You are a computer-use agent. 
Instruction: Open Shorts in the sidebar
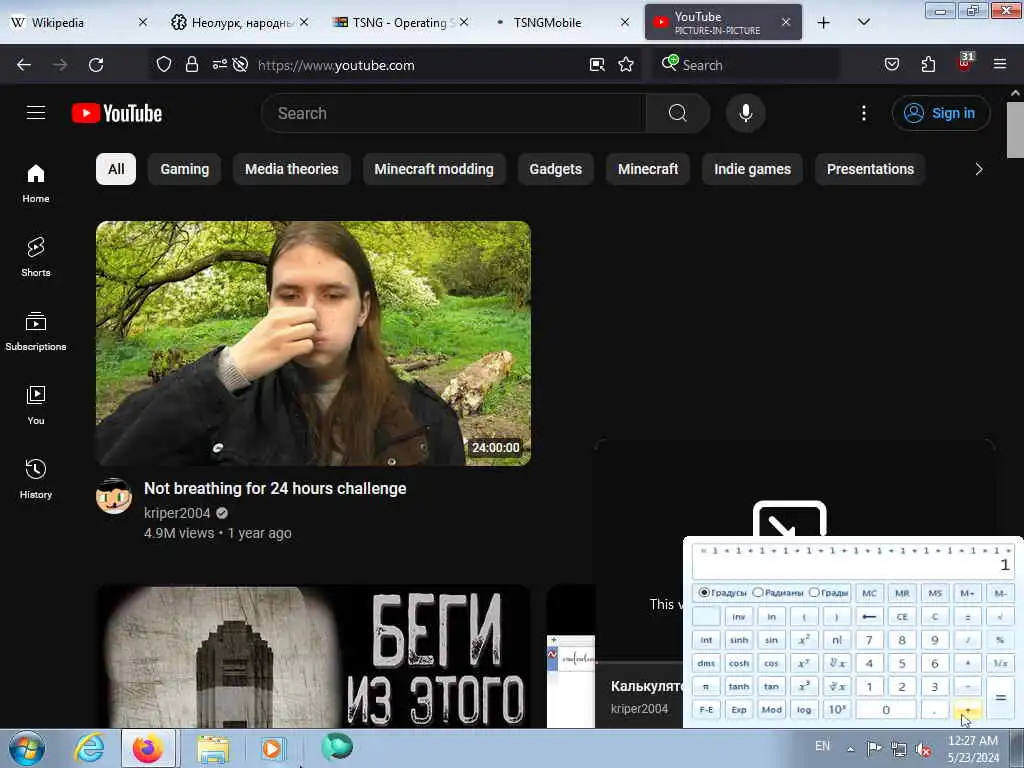[x=36, y=257]
